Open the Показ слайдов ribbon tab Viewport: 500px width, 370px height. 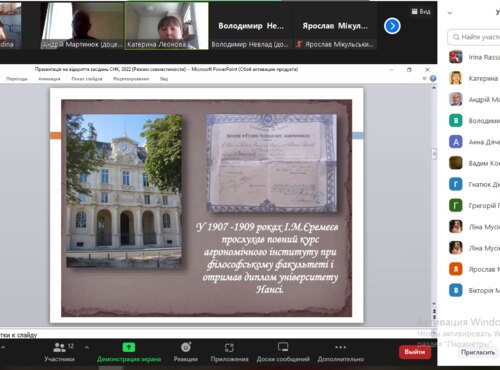coord(87,79)
